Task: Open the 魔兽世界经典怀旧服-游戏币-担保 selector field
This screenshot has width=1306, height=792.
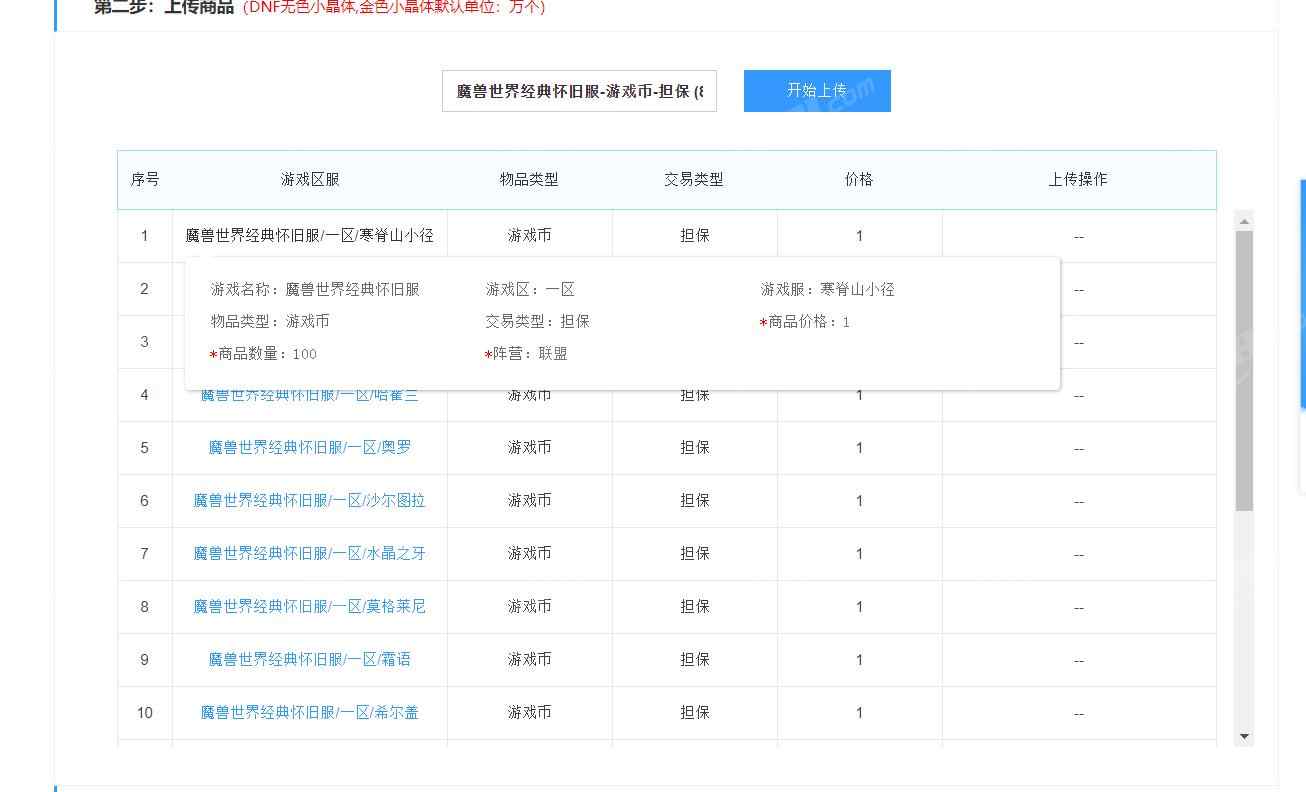Action: pyautogui.click(x=579, y=91)
